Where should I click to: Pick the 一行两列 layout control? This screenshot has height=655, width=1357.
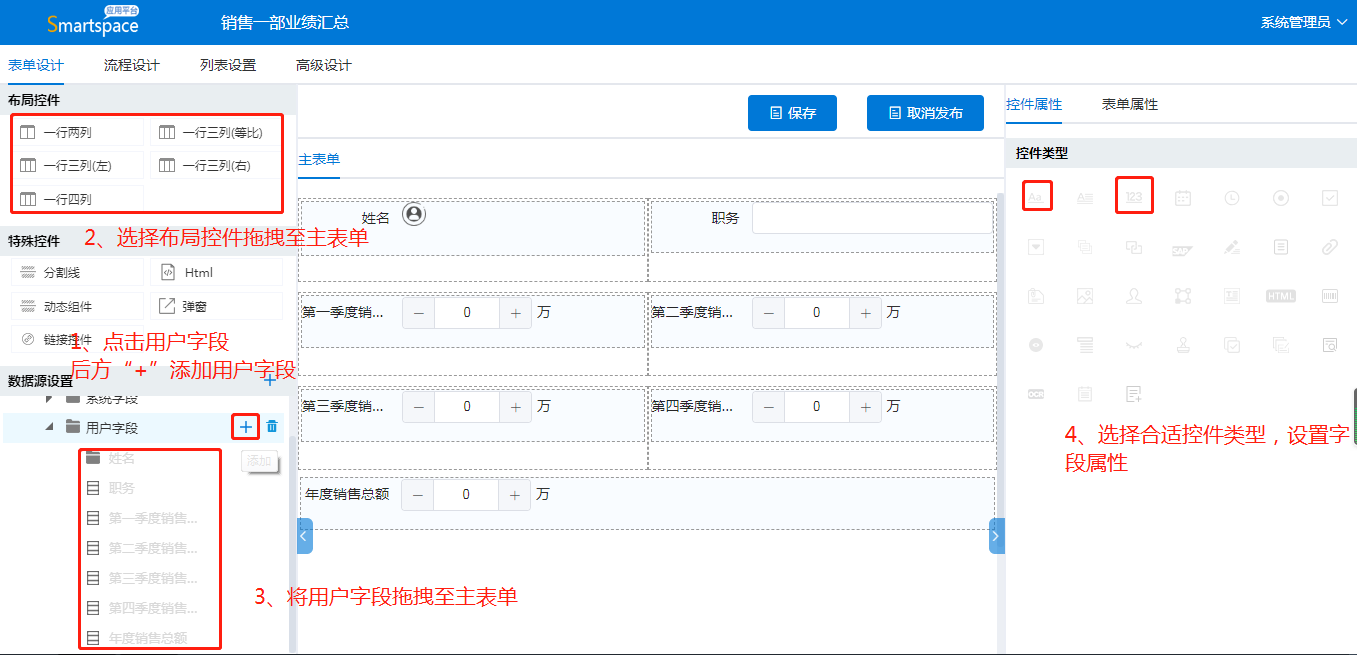tap(78, 132)
